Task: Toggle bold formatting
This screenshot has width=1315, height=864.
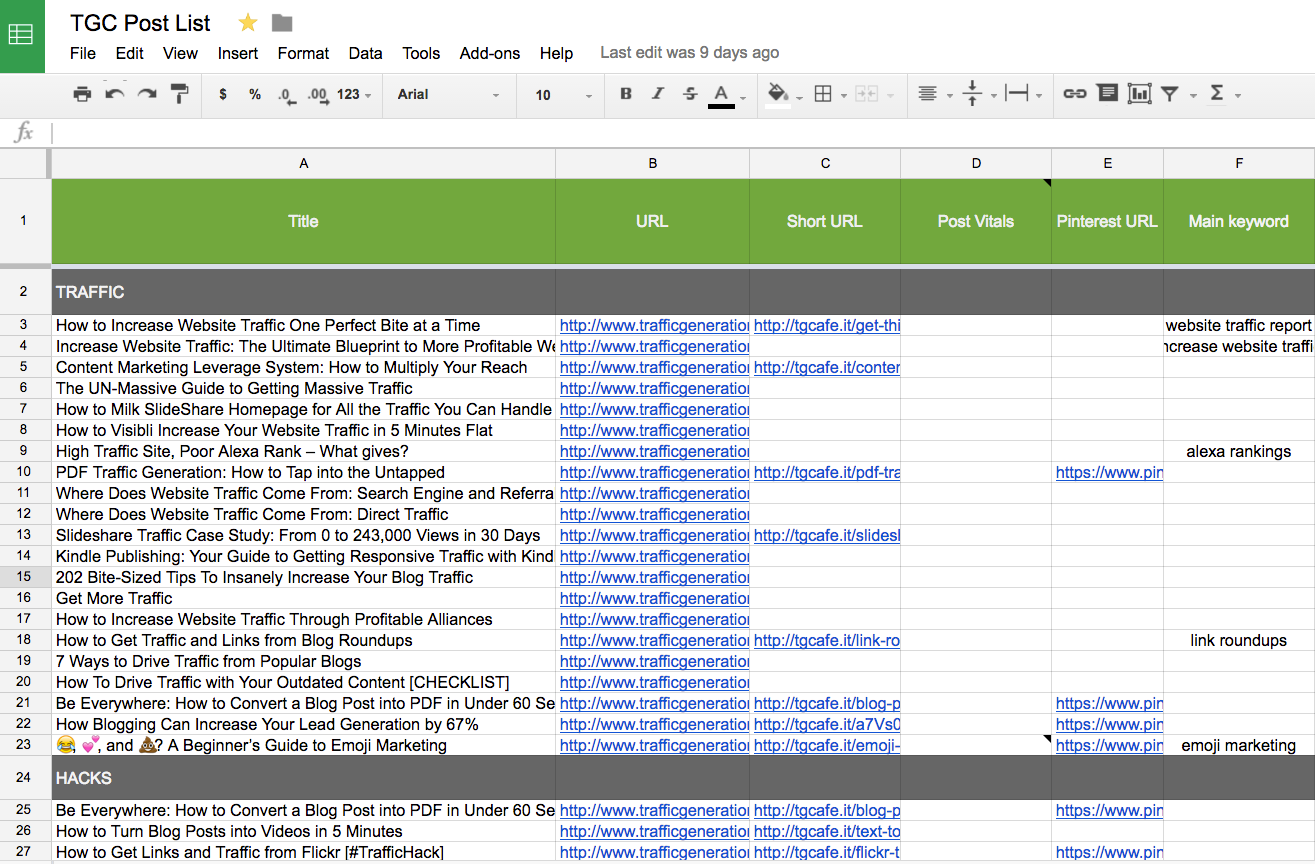Action: pyautogui.click(x=626, y=94)
